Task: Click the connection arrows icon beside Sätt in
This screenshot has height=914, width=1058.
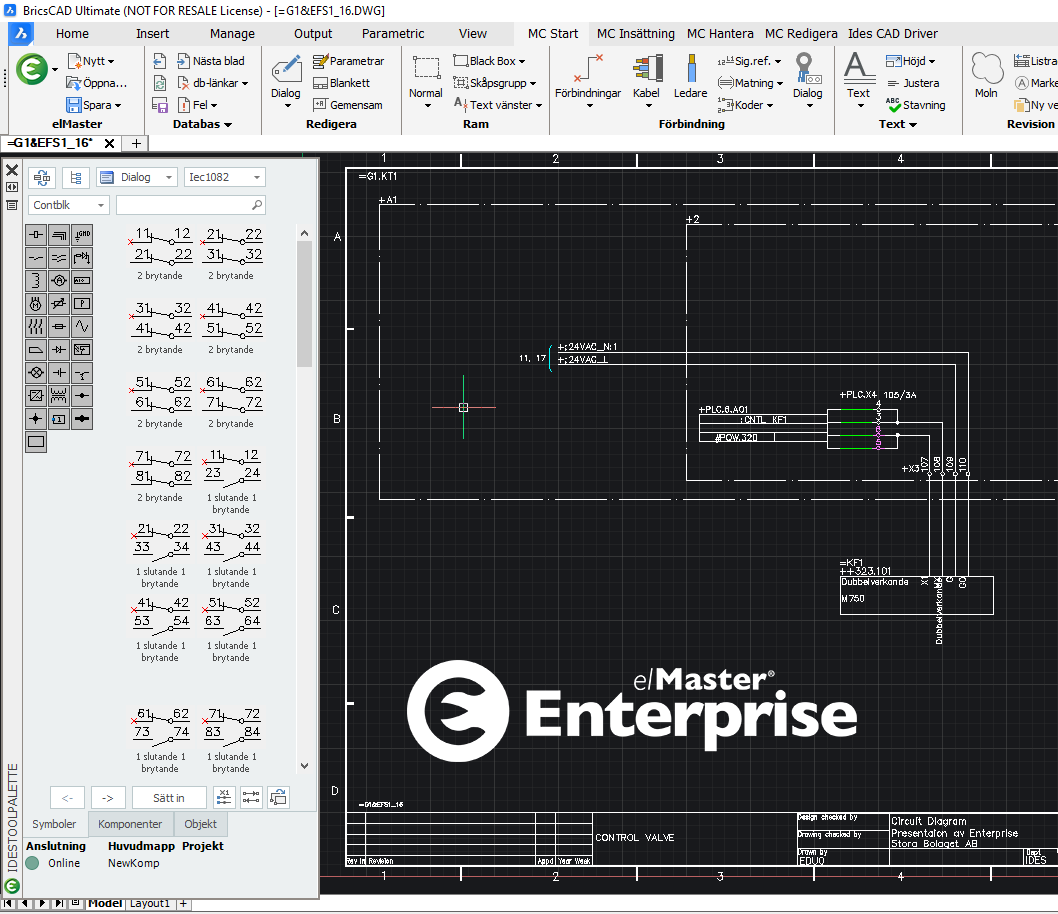Action: 251,797
